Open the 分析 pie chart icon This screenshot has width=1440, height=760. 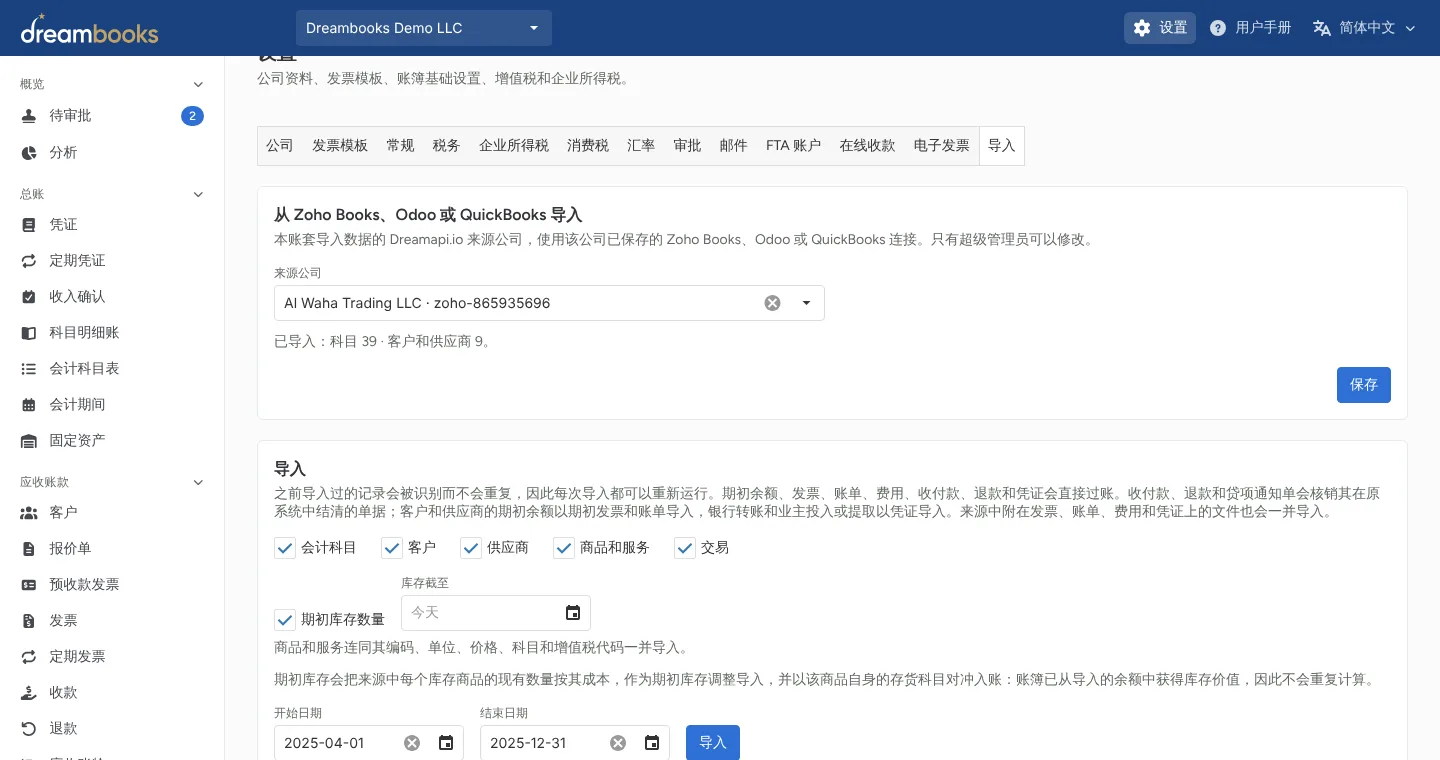(x=29, y=152)
